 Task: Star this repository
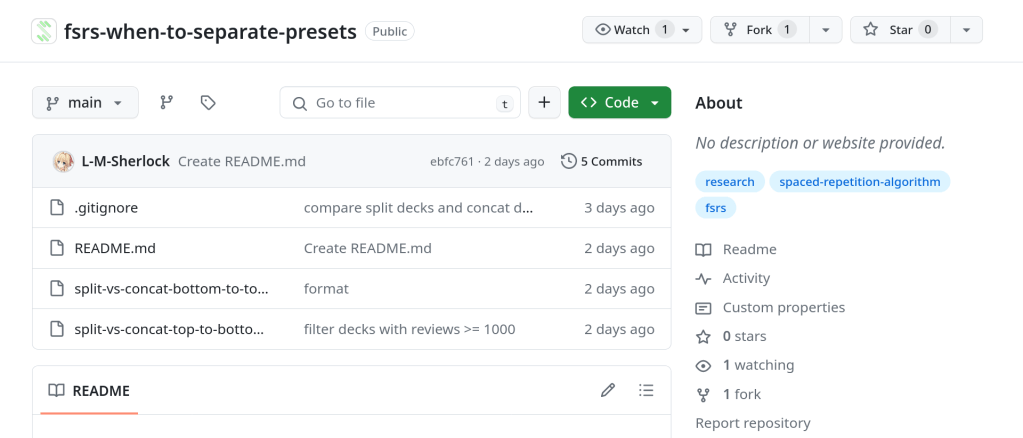[x=899, y=30]
